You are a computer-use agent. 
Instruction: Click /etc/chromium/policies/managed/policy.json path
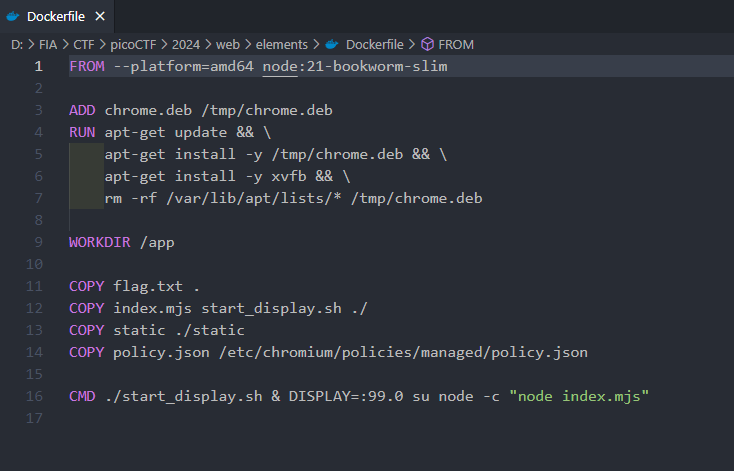click(404, 353)
